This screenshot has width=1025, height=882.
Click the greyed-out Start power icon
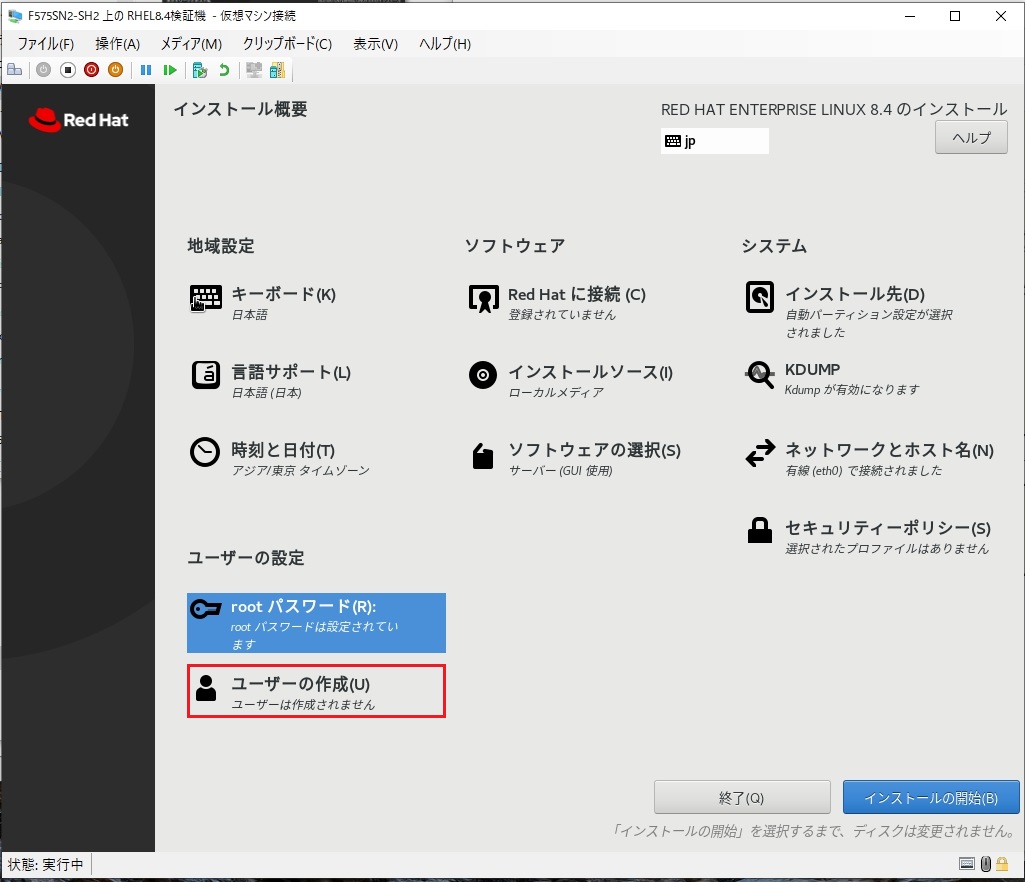pos(43,70)
